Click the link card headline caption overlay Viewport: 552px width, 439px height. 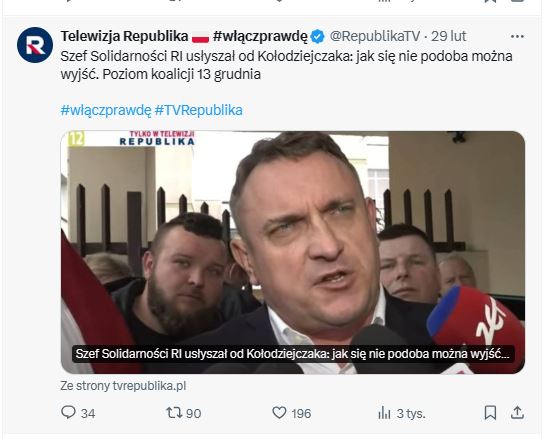tap(293, 354)
